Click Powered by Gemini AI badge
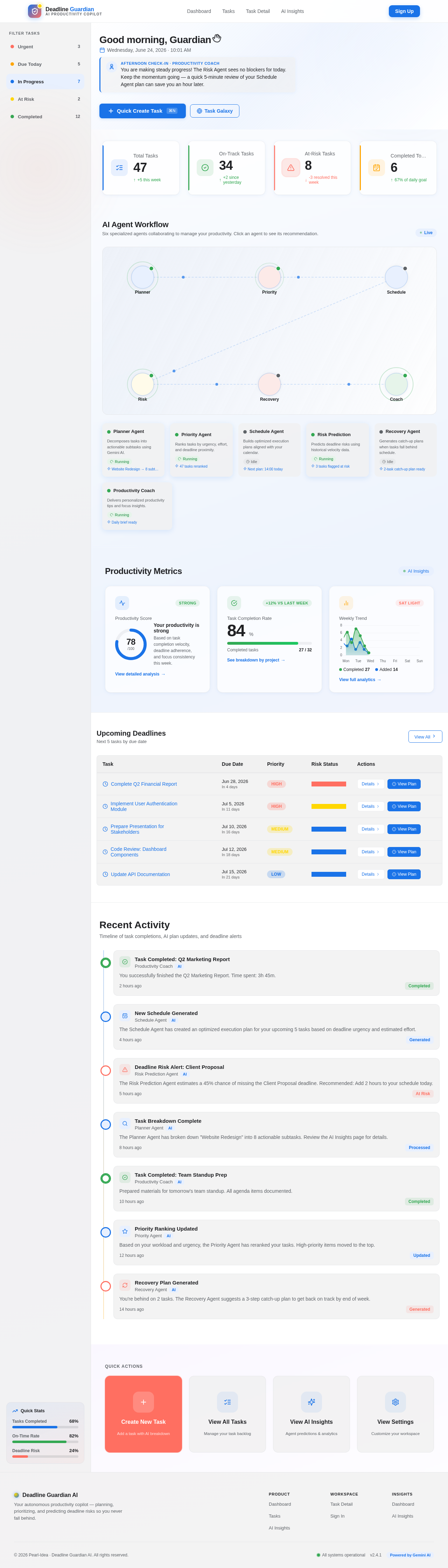Viewport: 448px width, 1568px height. [x=410, y=1555]
